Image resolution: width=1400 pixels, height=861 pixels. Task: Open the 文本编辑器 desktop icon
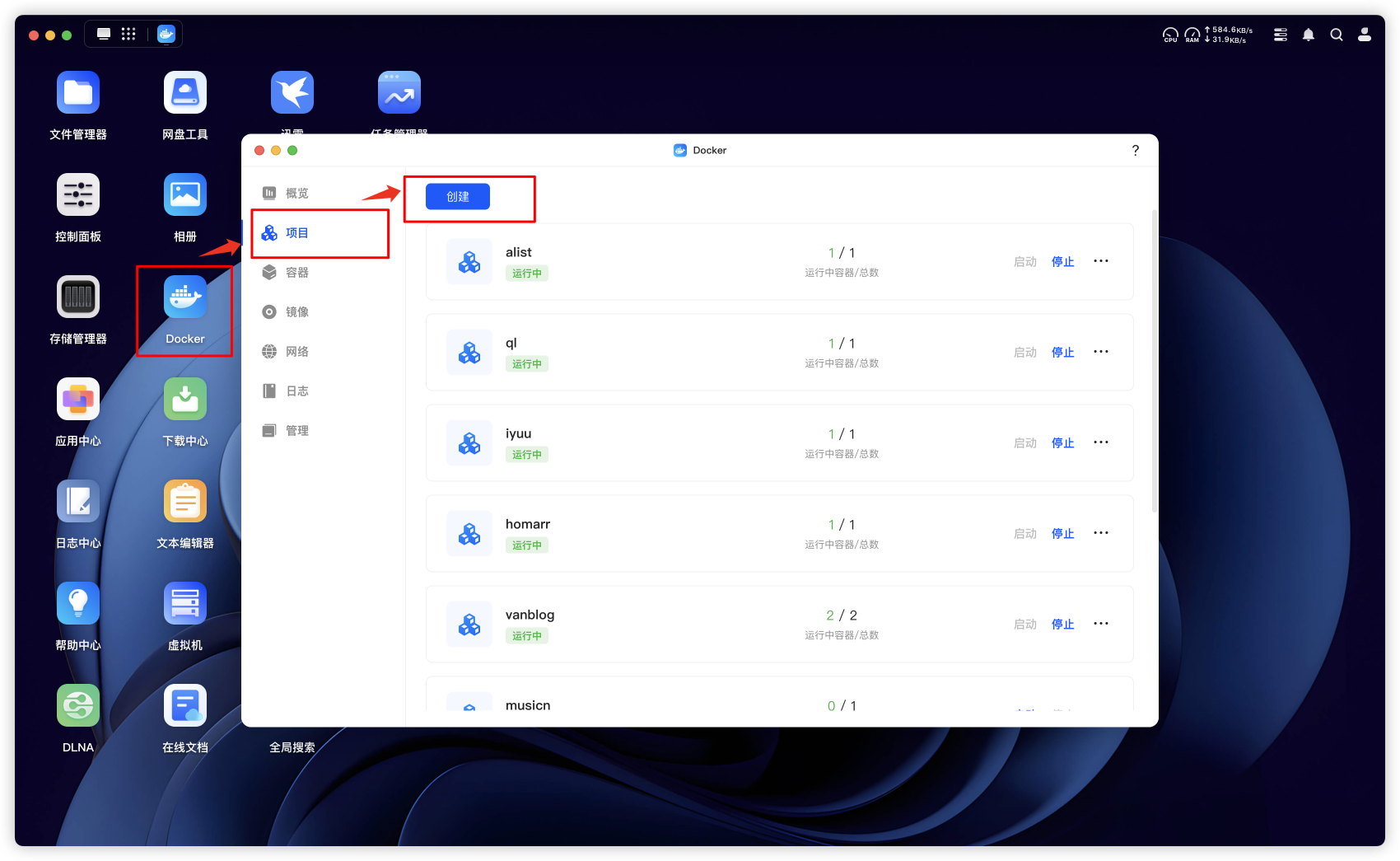185,501
